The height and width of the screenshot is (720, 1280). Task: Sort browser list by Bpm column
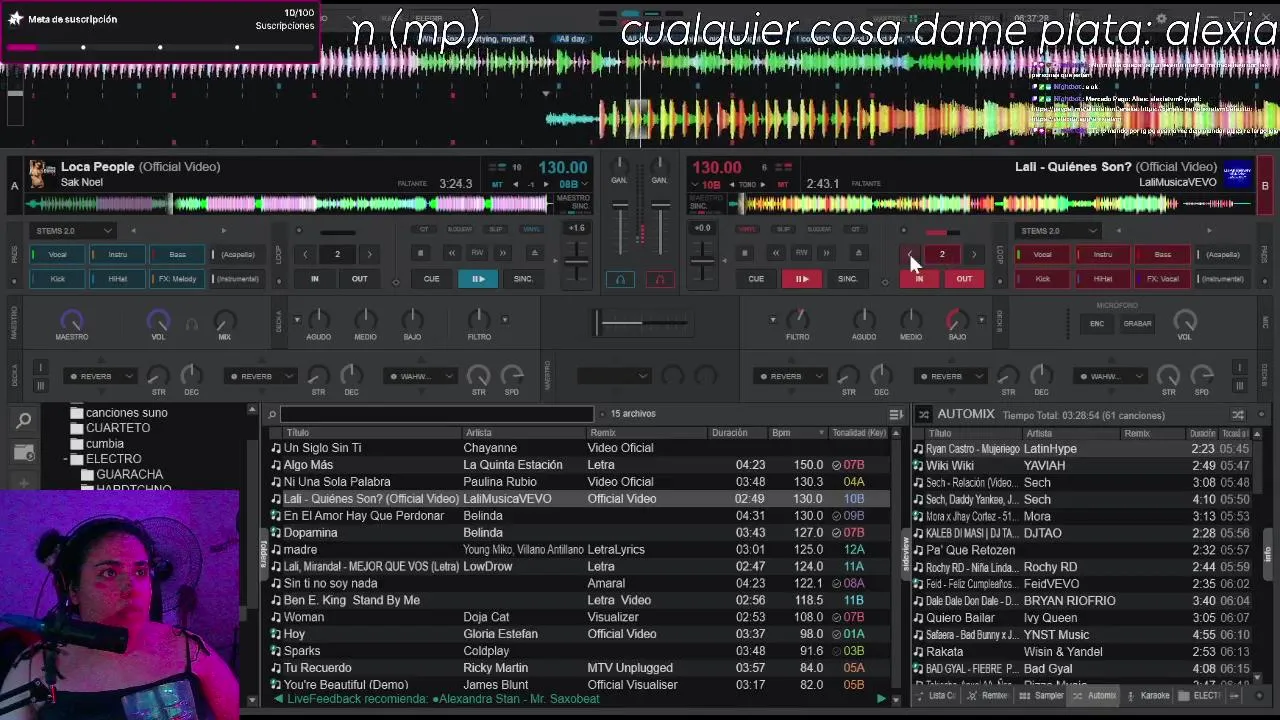797,433
